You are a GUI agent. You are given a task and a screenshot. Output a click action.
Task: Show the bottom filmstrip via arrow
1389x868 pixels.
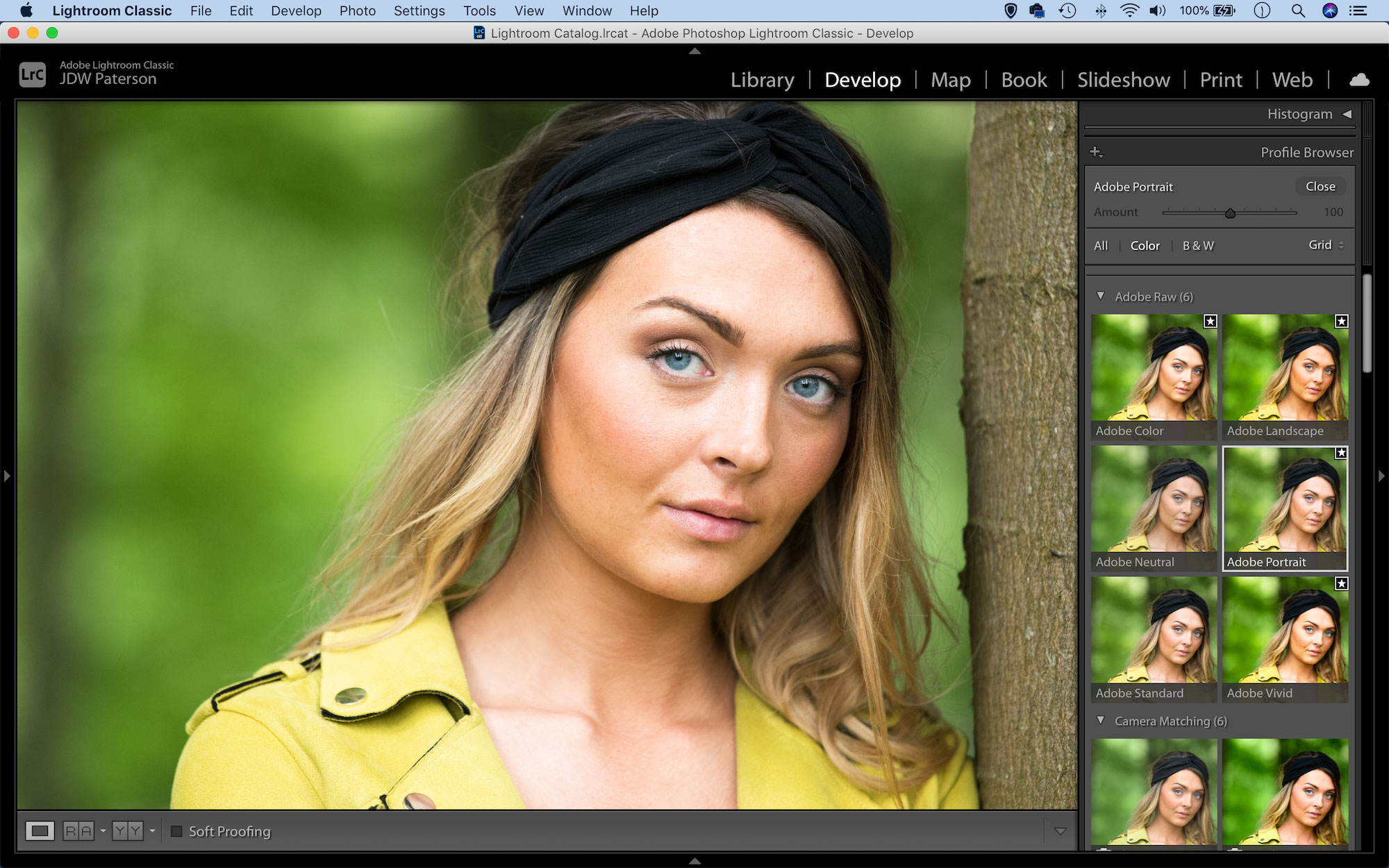click(694, 860)
